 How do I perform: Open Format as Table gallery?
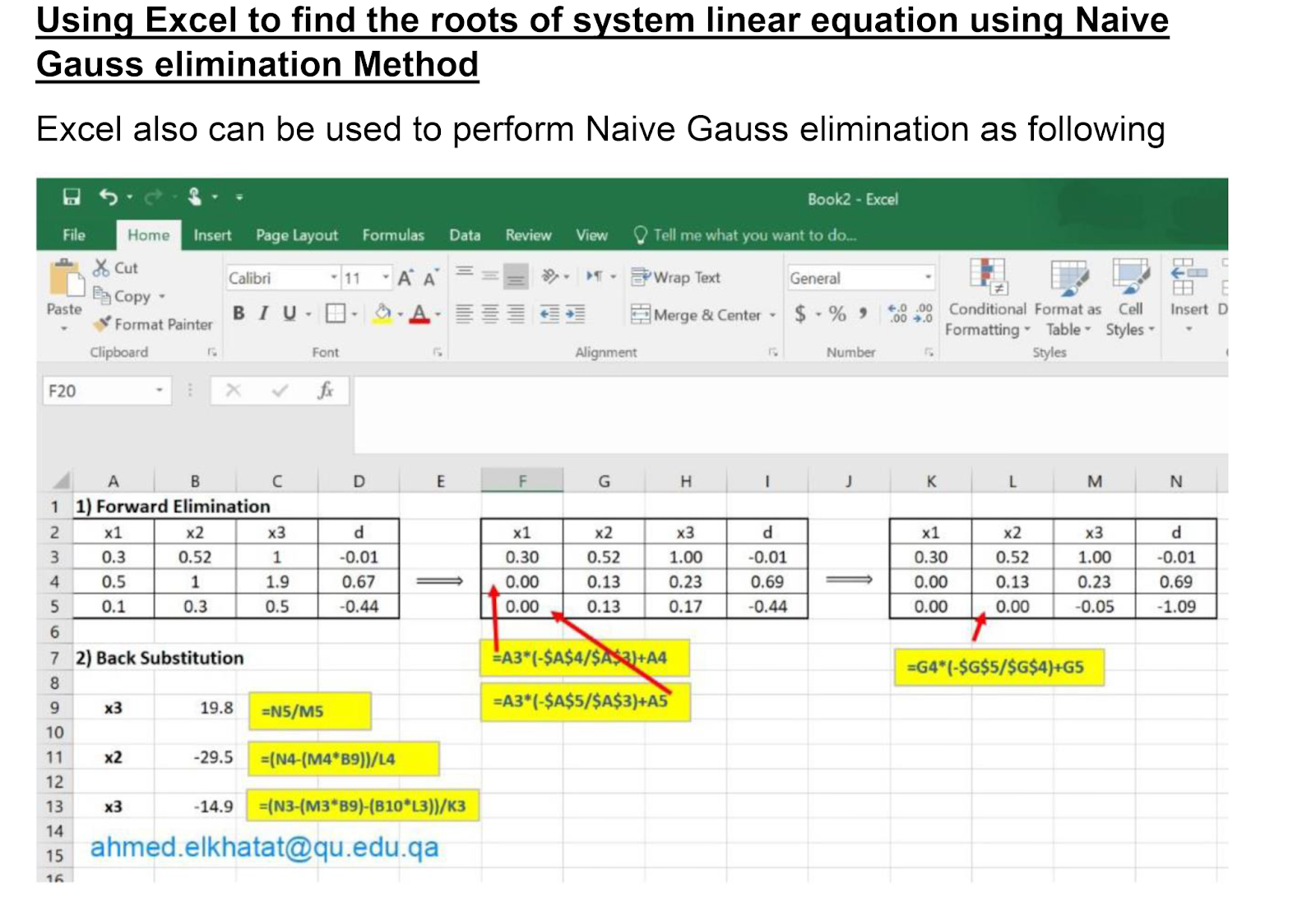pyautogui.click(x=1068, y=298)
